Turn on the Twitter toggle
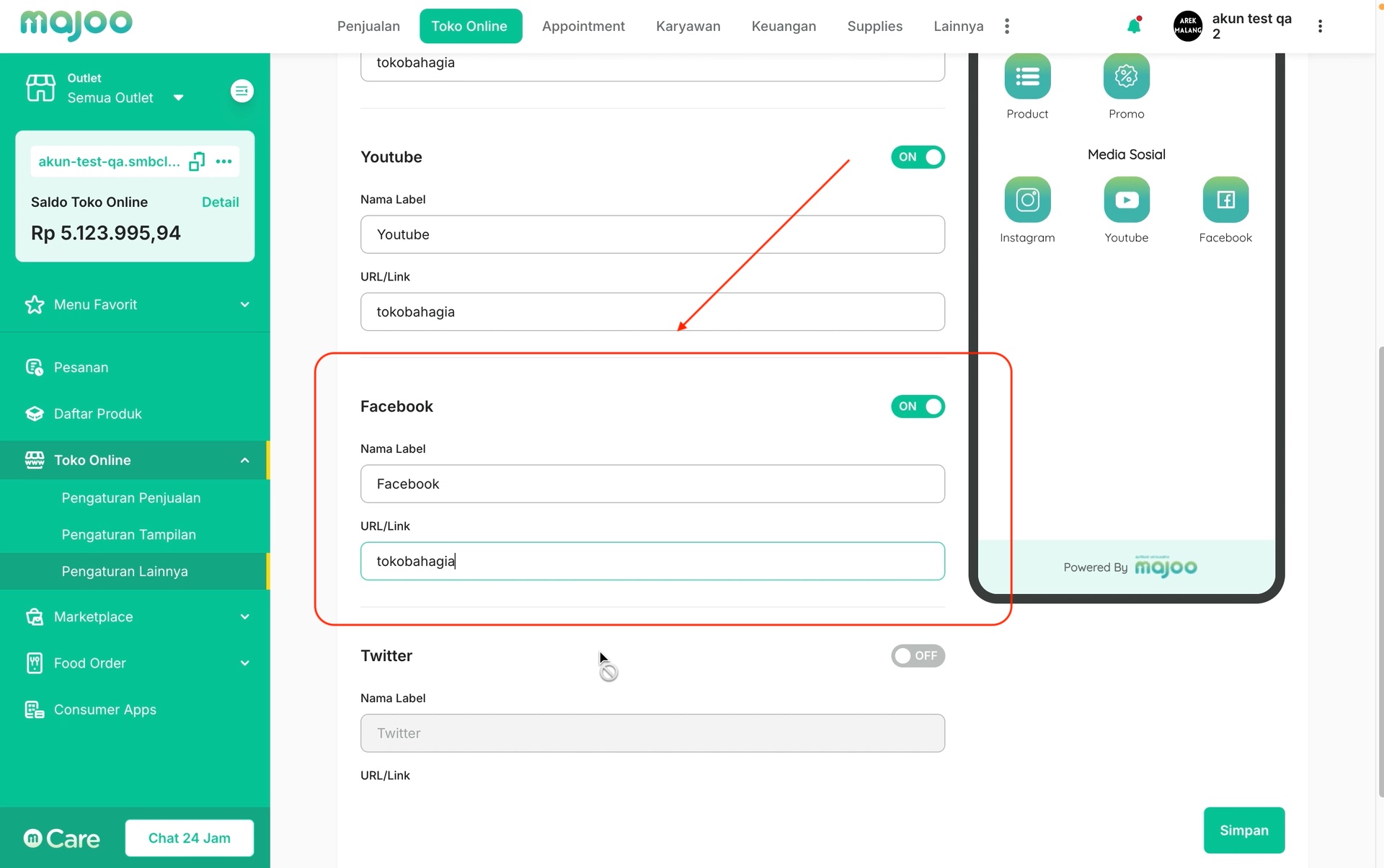This screenshot has height=868, width=1384. click(918, 656)
